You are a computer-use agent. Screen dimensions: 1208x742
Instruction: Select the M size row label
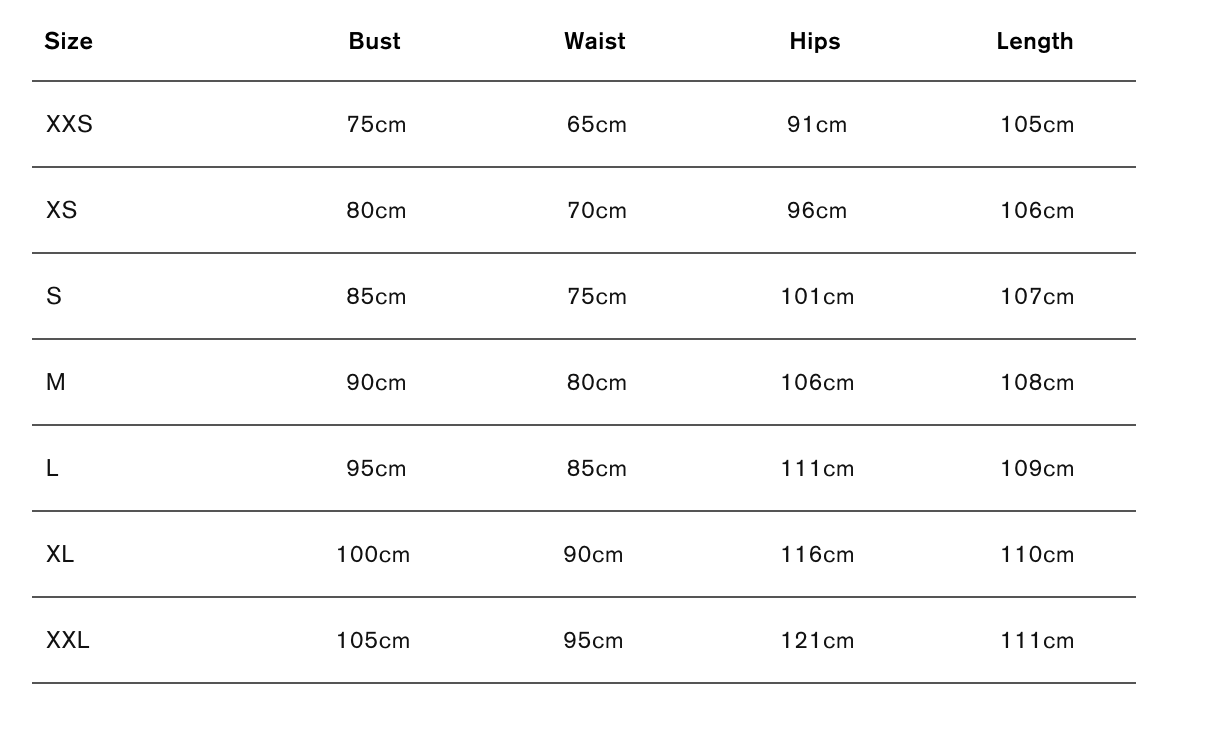pos(56,383)
